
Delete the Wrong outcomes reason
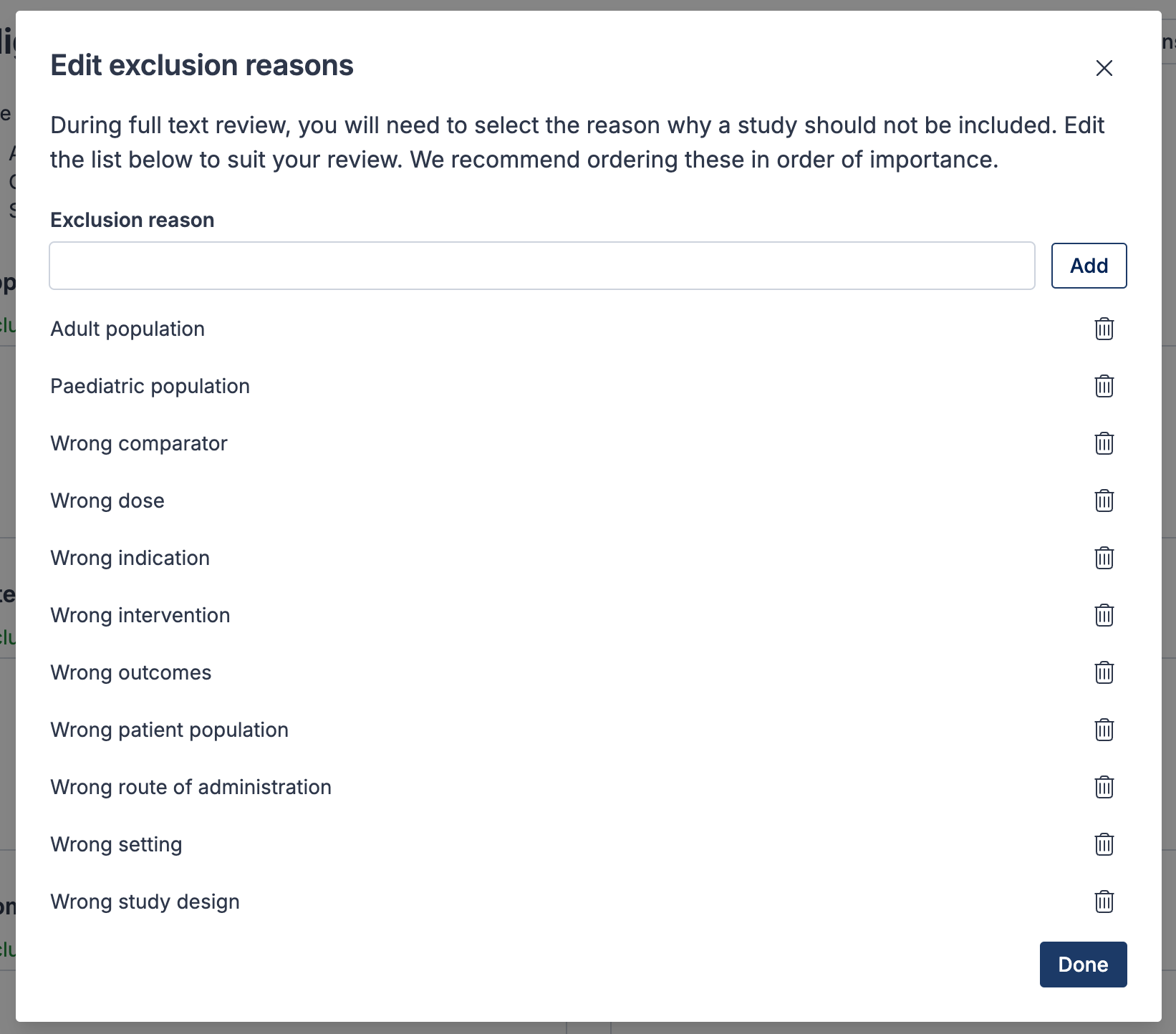1104,672
